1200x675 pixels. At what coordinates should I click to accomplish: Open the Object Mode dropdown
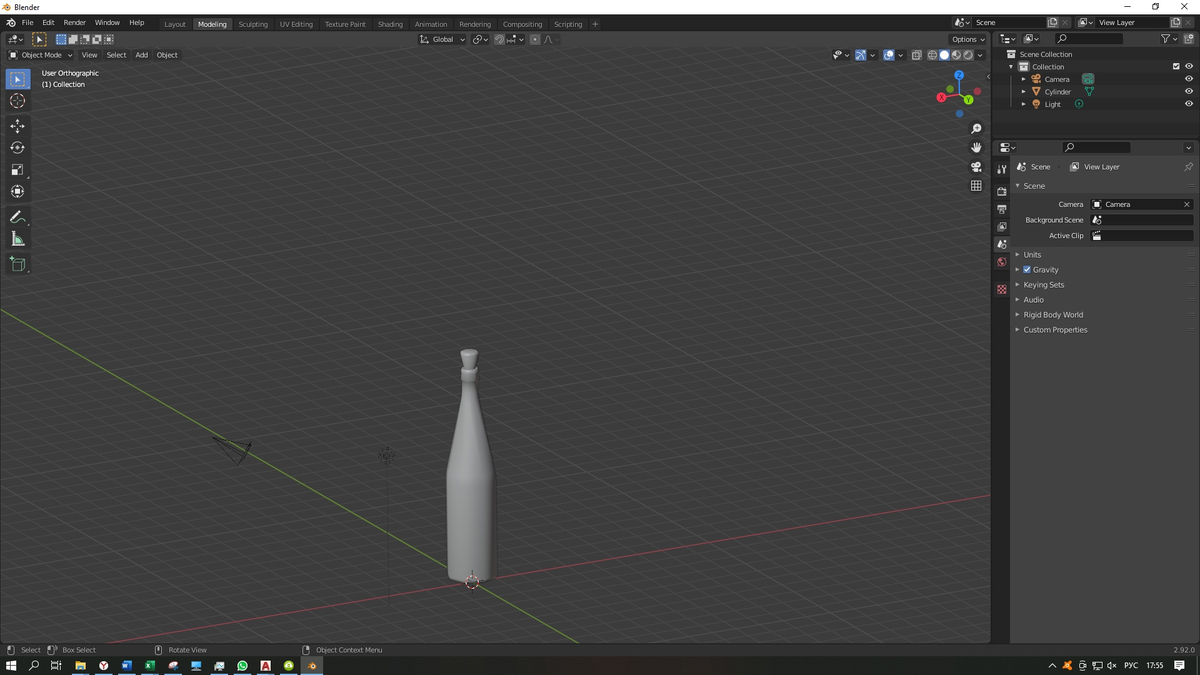(41, 55)
